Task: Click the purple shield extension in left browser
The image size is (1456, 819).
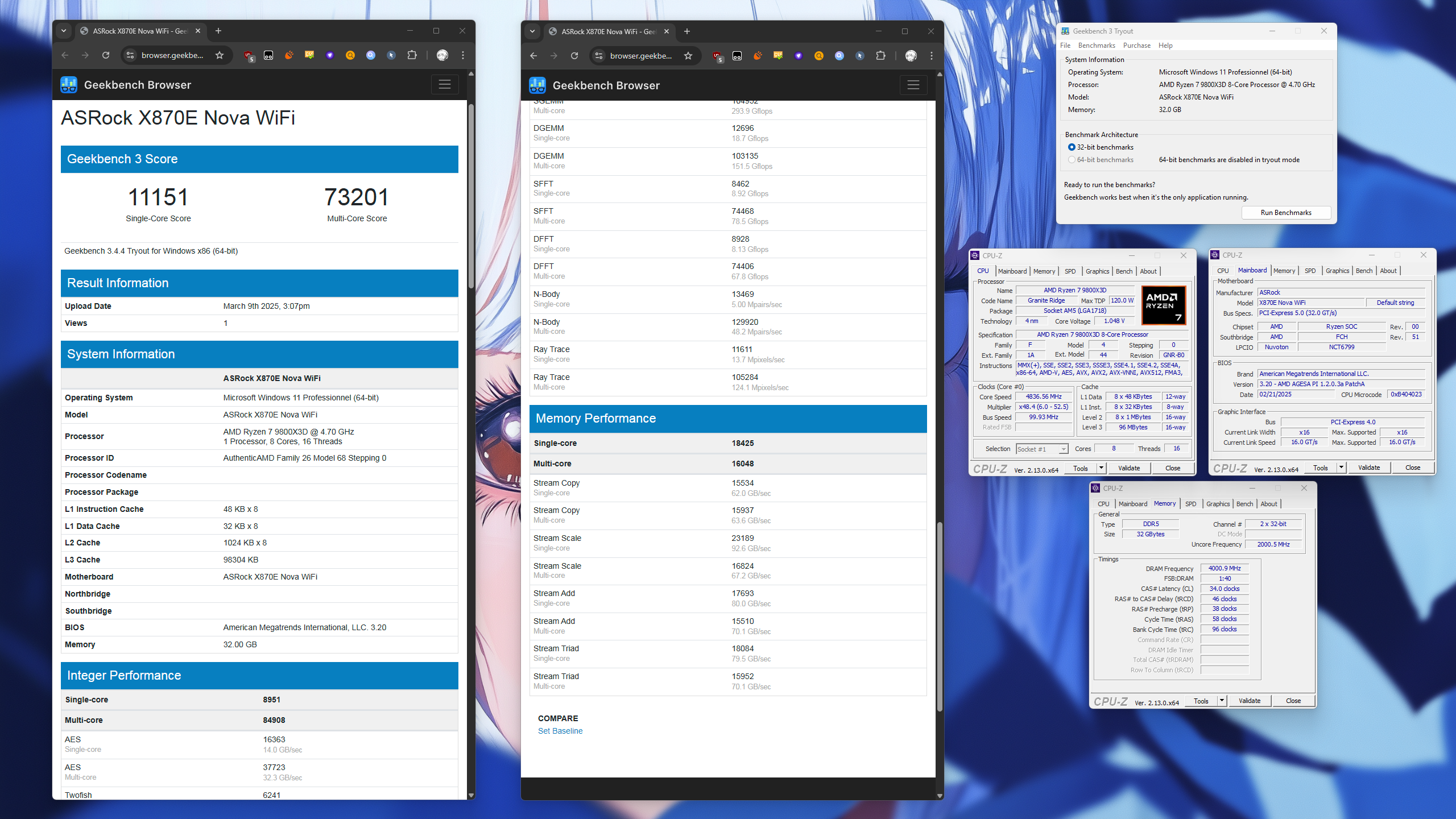Action: [330, 55]
